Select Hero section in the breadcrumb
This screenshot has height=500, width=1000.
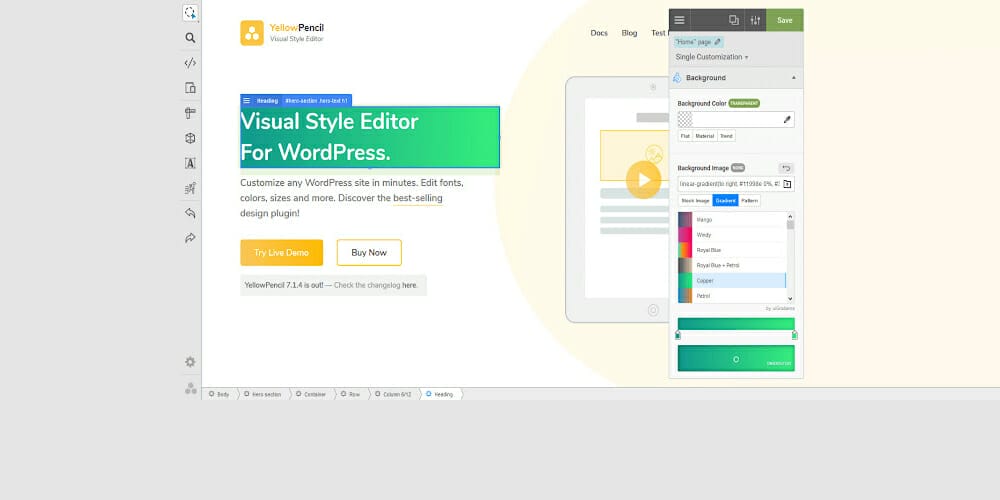(x=263, y=394)
